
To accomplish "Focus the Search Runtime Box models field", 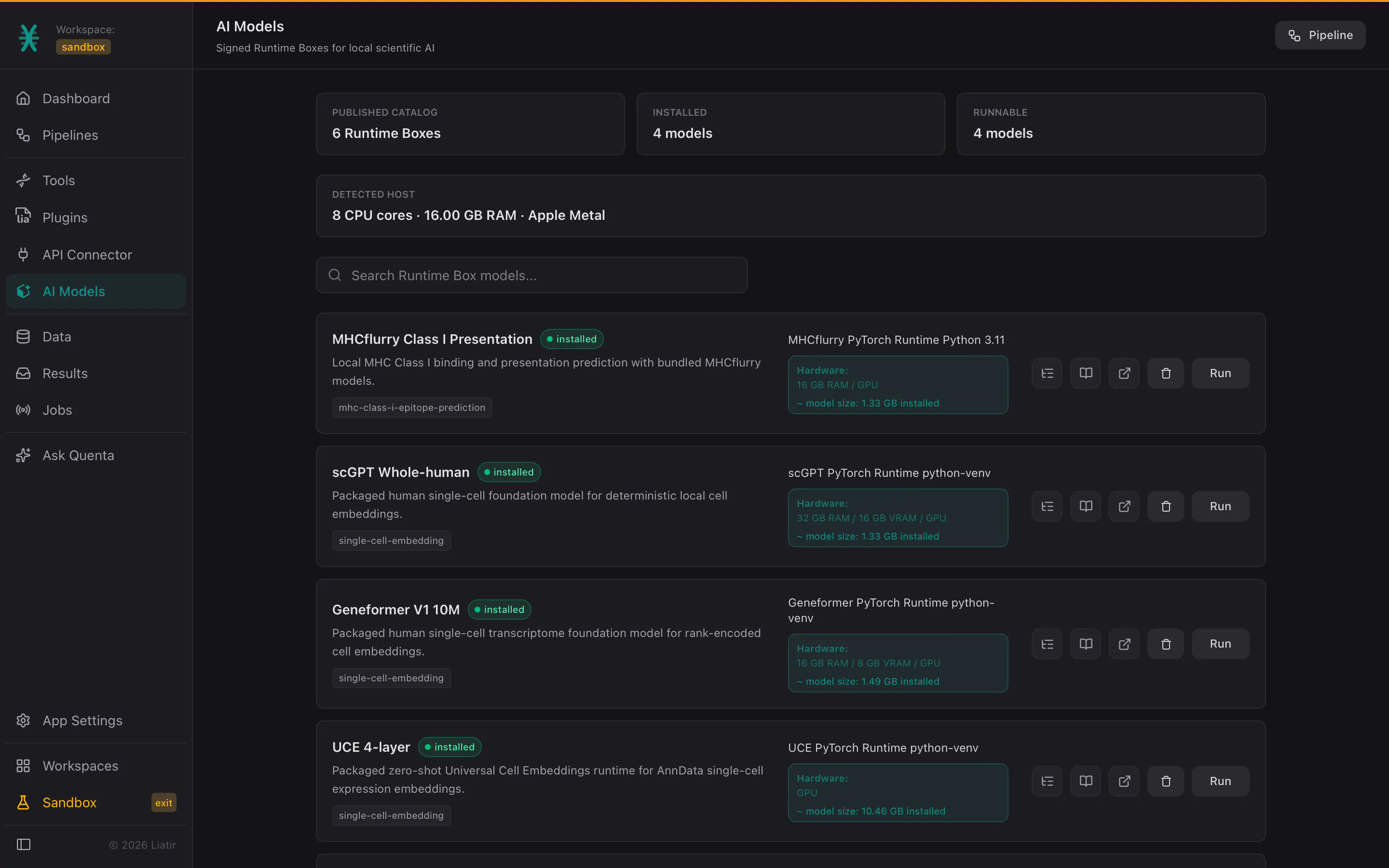I will point(531,275).
